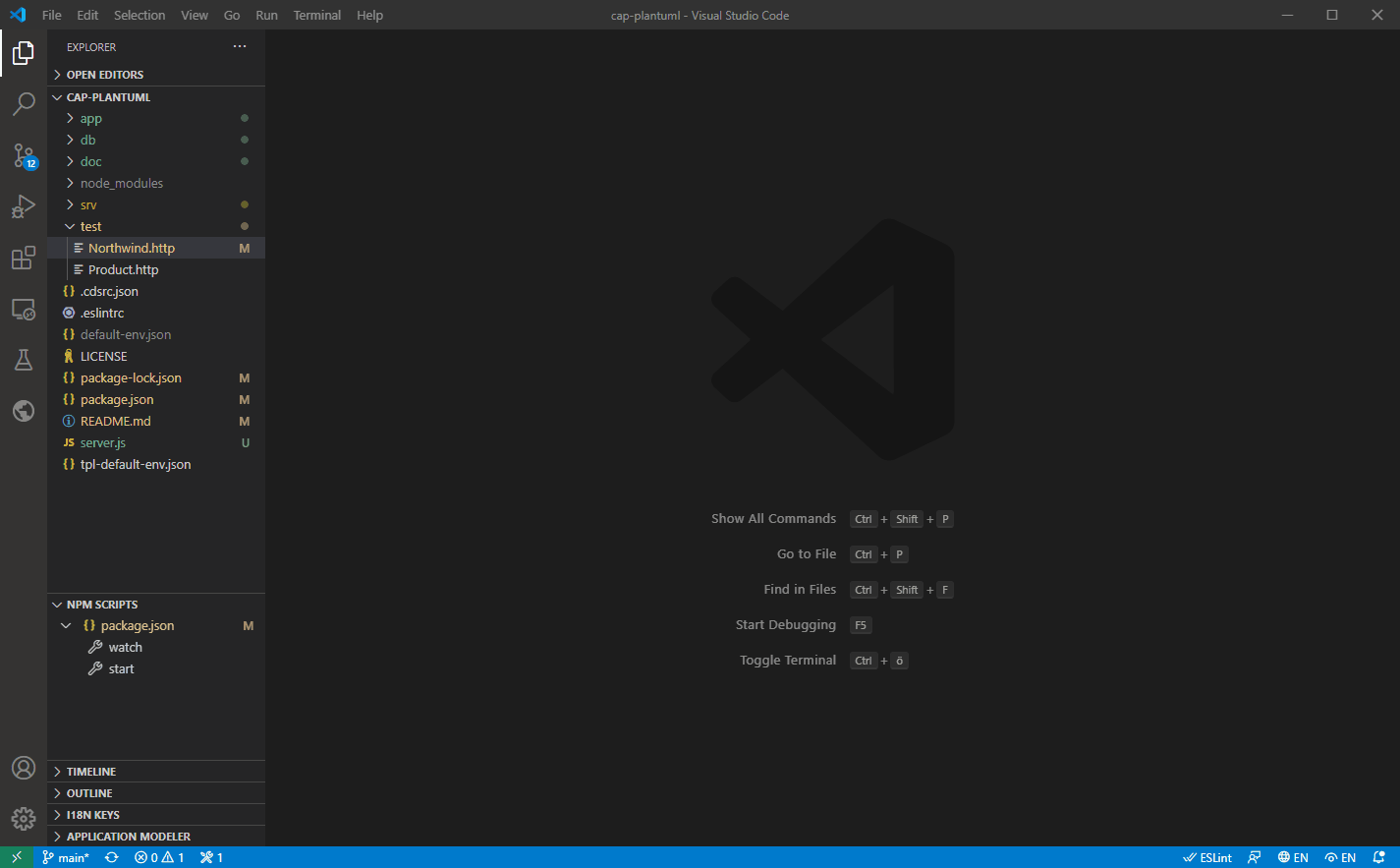Image resolution: width=1400 pixels, height=868 pixels.
Task: Open the Help menu
Action: pos(370,15)
